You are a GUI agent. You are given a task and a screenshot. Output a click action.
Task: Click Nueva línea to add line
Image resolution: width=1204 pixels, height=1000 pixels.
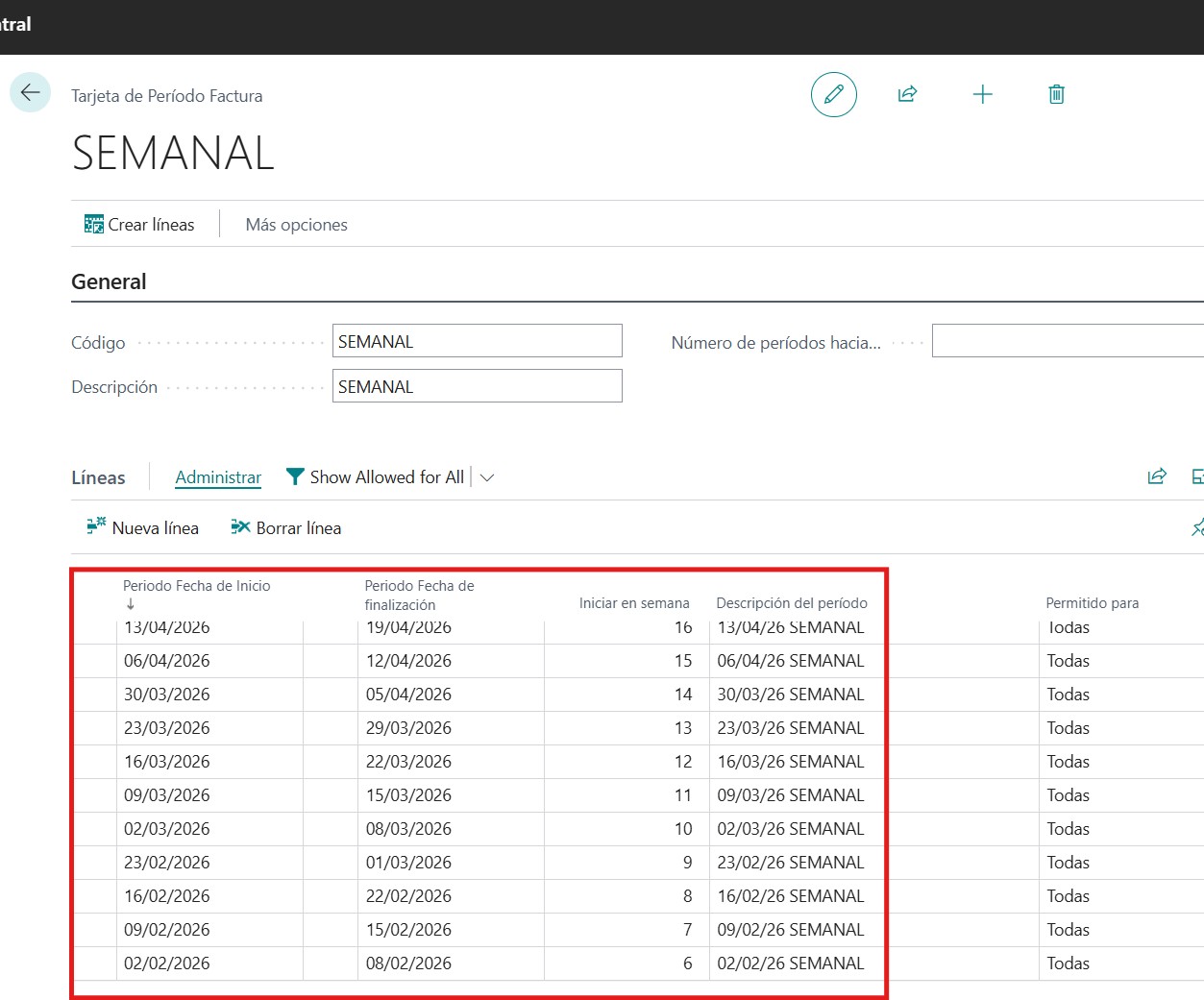point(143,527)
